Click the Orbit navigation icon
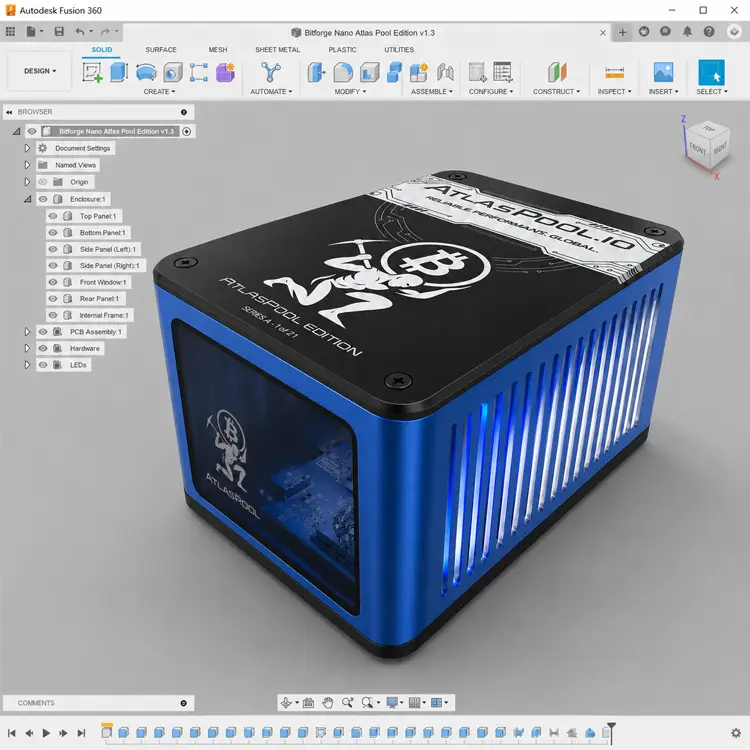 (x=287, y=702)
